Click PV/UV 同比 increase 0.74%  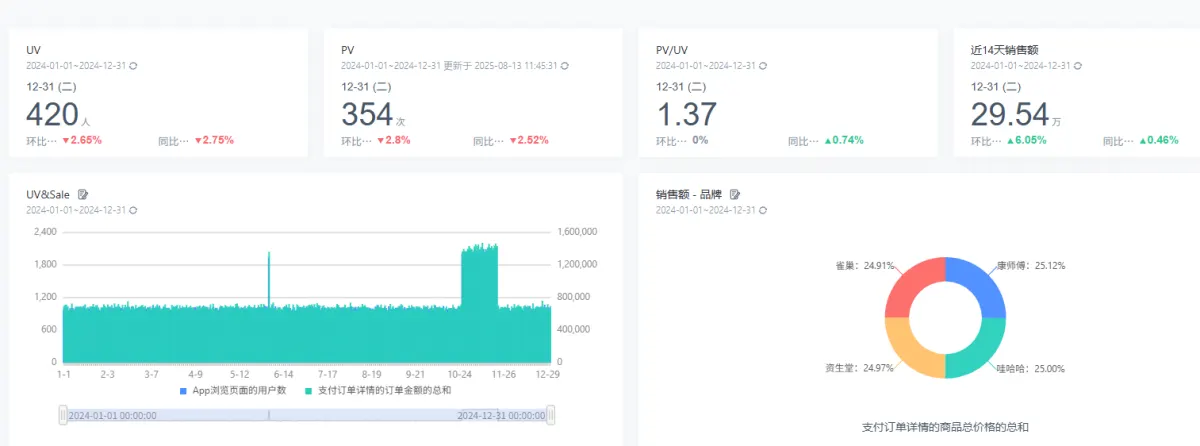coord(843,140)
